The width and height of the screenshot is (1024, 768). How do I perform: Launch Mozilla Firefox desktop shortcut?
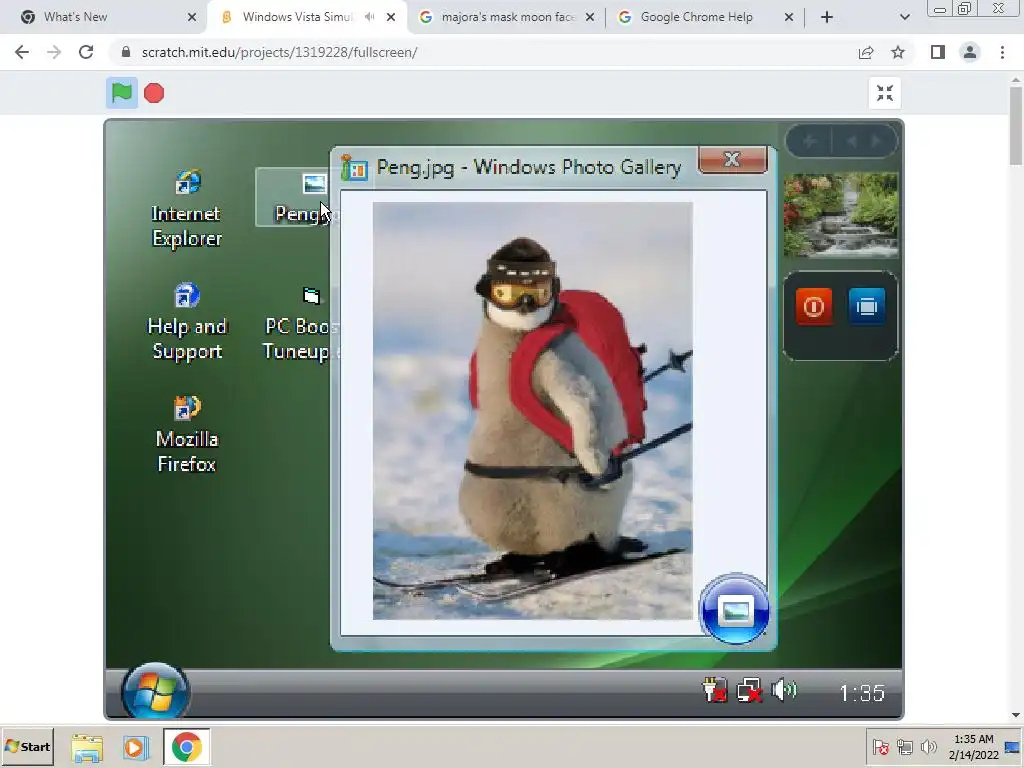187,434
